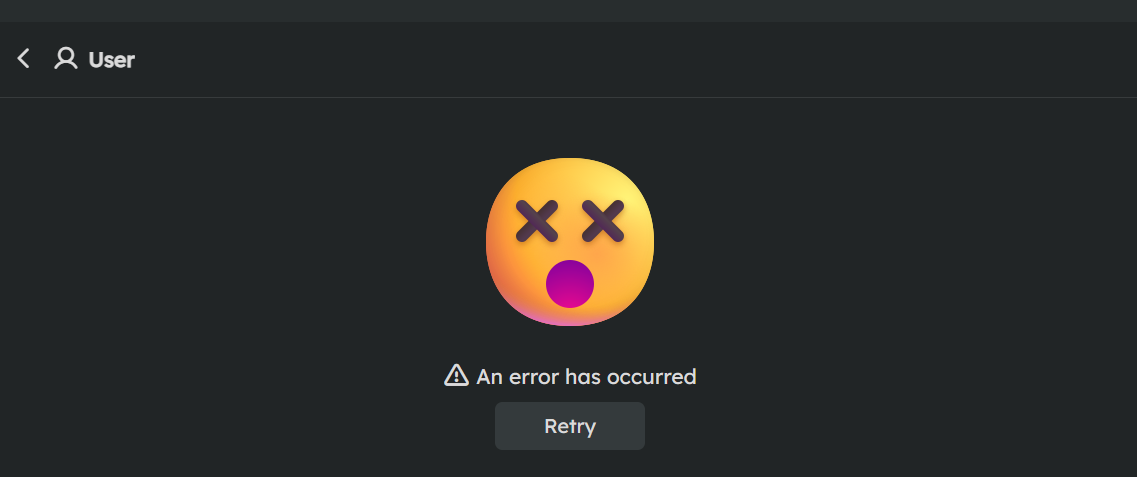Click the emoji's left X-shaped eye
This screenshot has width=1137, height=477.
coord(537,221)
